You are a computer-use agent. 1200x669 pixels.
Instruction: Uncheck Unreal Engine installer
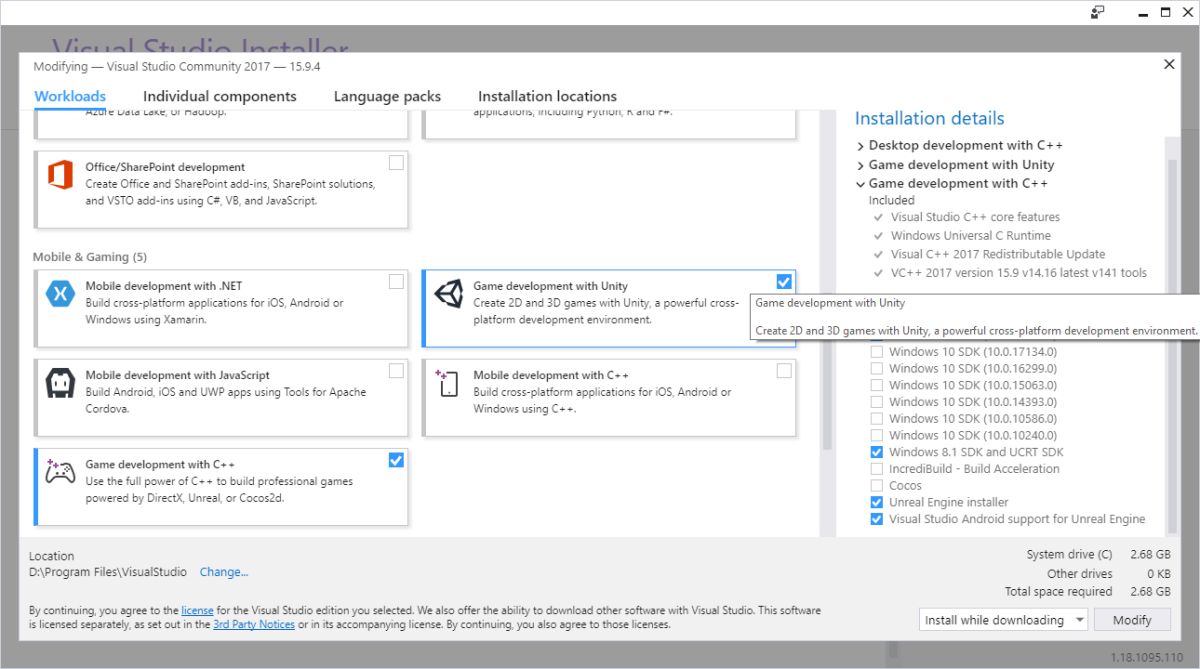point(877,502)
